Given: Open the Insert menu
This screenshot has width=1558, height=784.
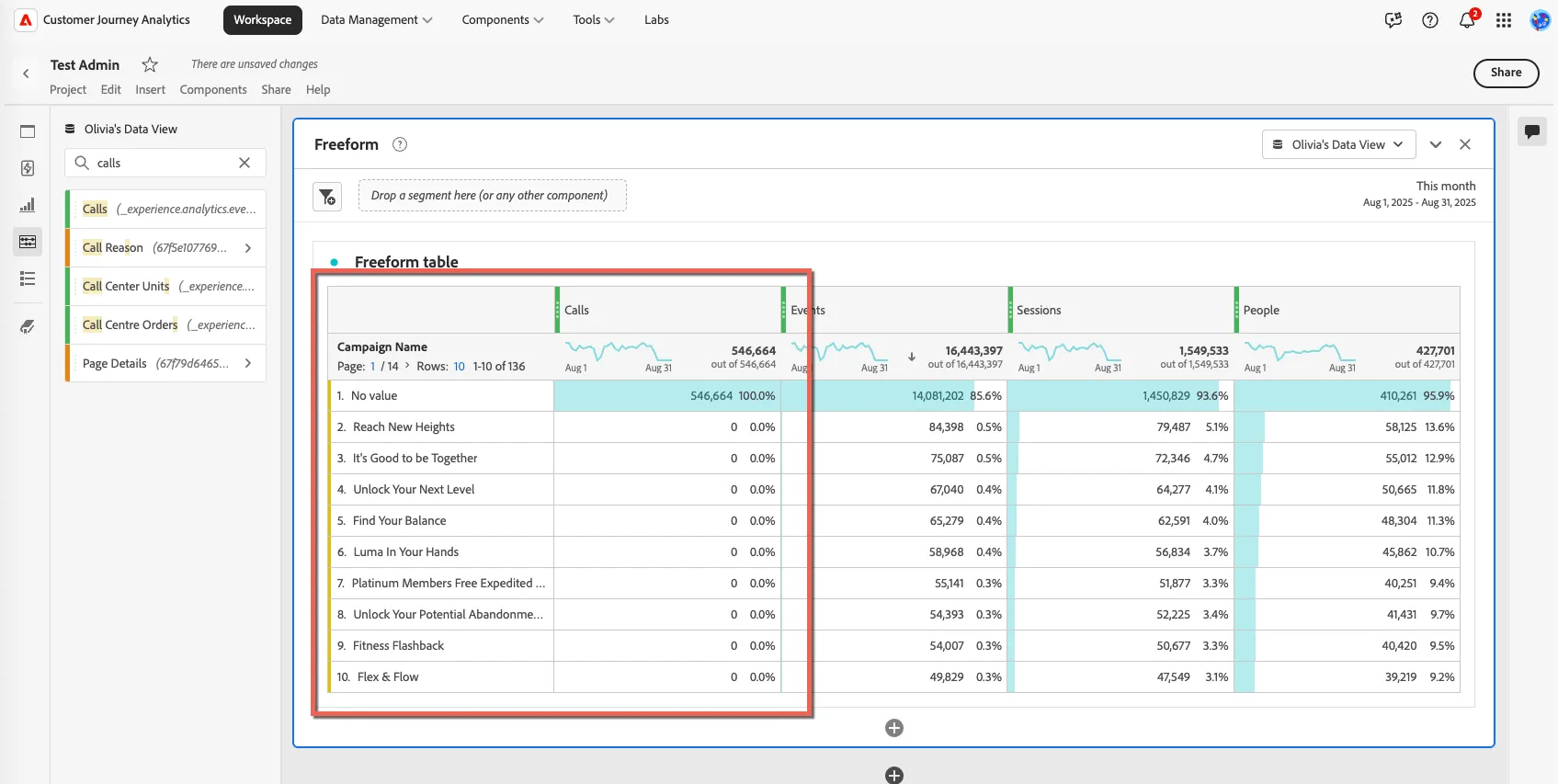Looking at the screenshot, I should [x=150, y=90].
